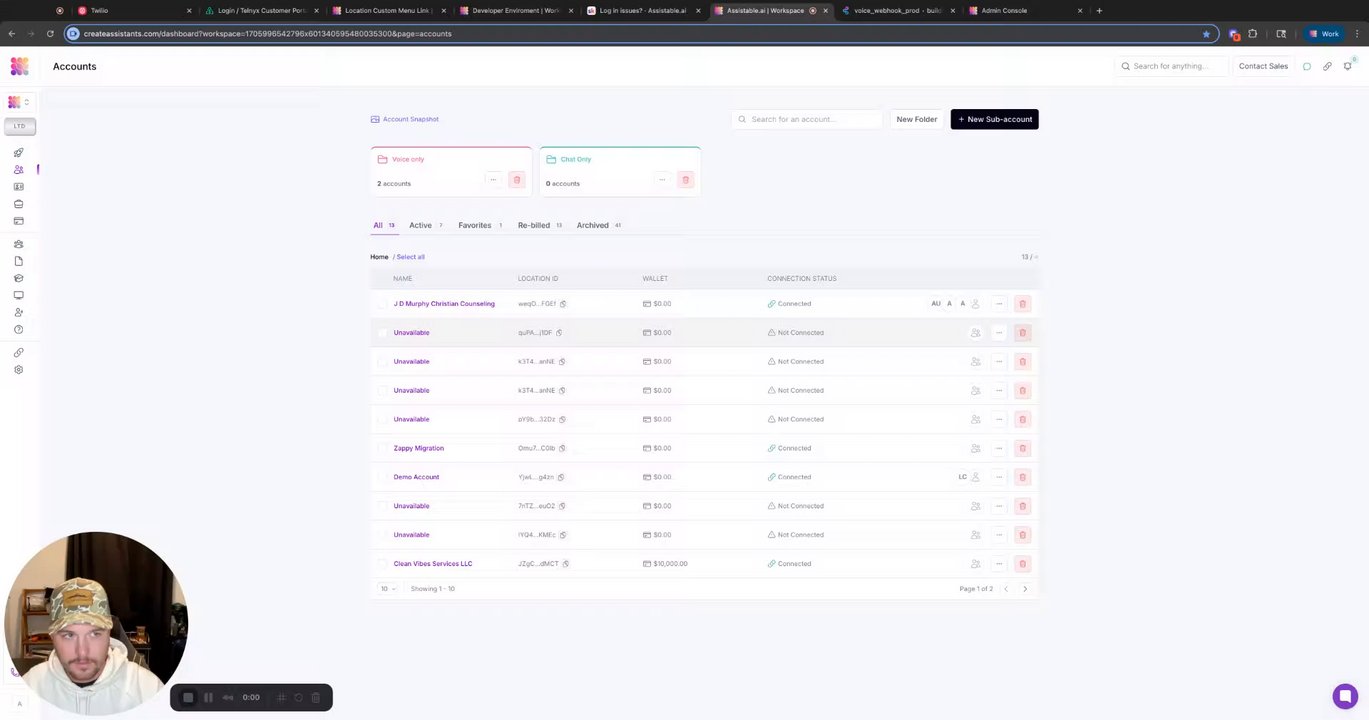This screenshot has width=1369, height=720.
Task: Tick the checkbox for Zappy Migration
Action: 382,448
